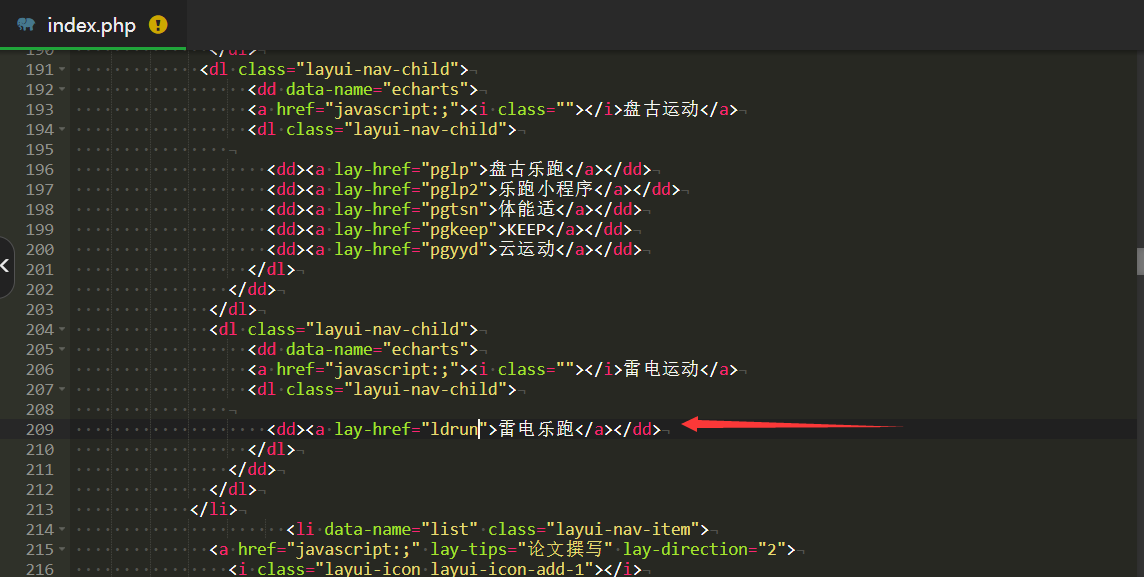The height and width of the screenshot is (577, 1144).
Task: Collapse the li element at line 214
Action: coord(62,530)
